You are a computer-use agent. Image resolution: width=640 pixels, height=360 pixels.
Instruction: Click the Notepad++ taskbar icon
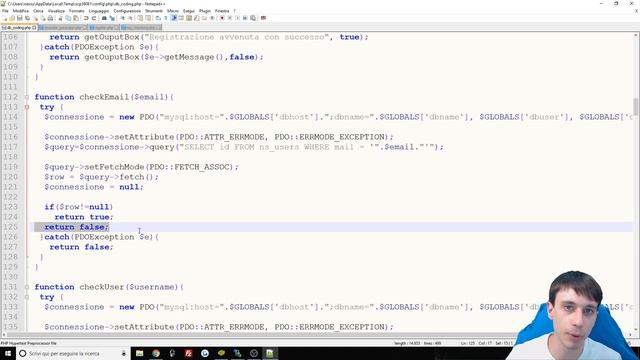pos(270,353)
